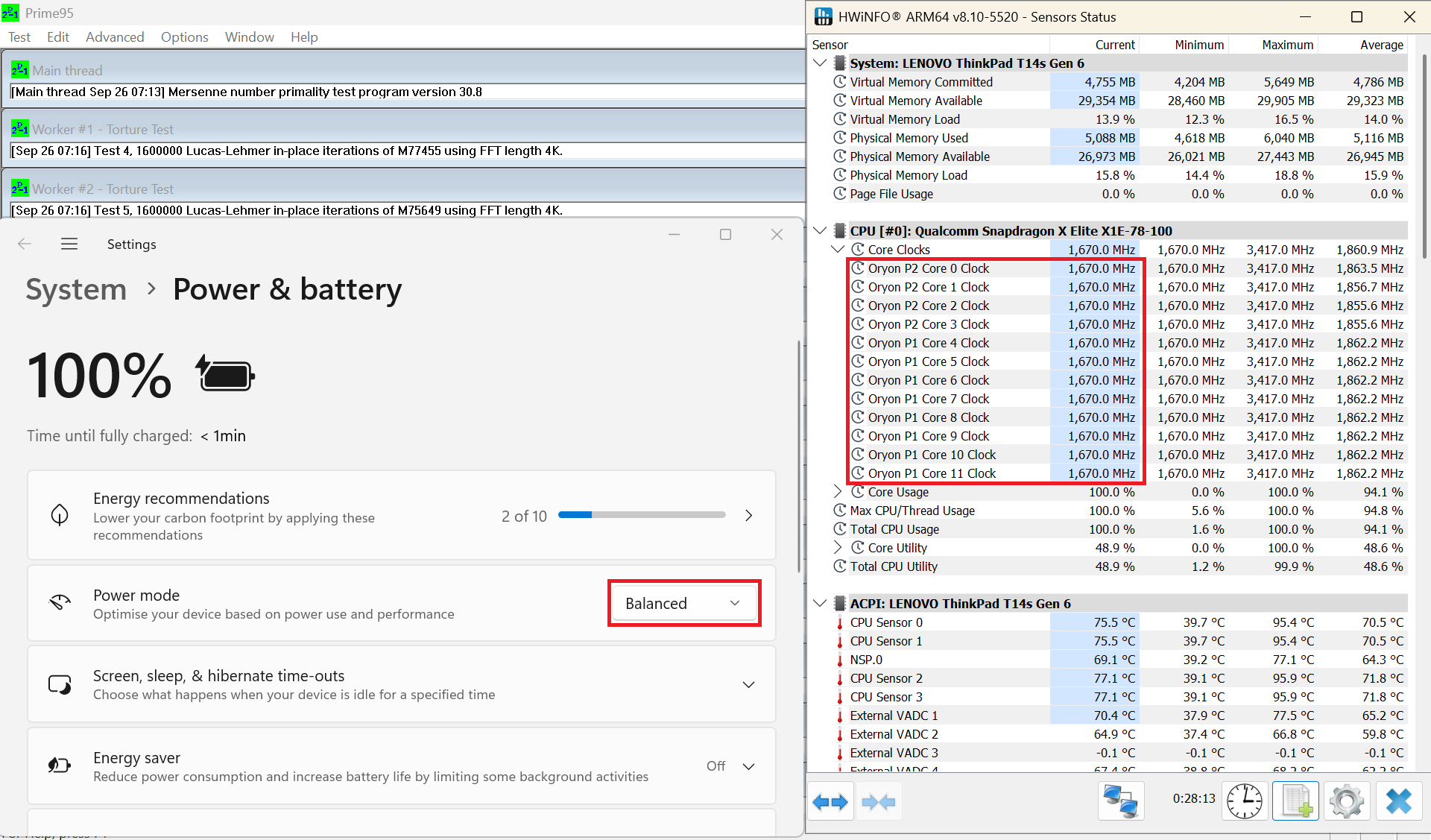Viewport: 1431px width, 840px height.
Task: Click the charging battery icon
Action: click(226, 373)
